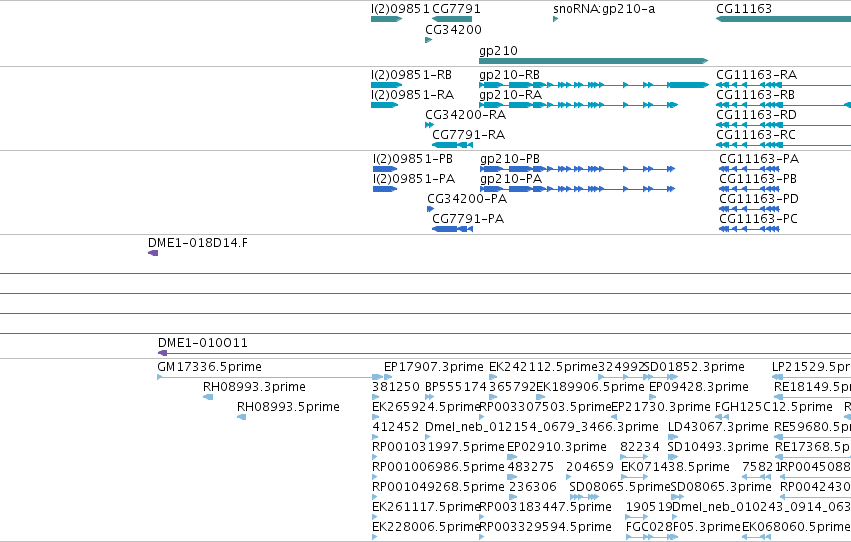Select the 82234 feature label
Screen dimensions: 851x542
point(640,448)
